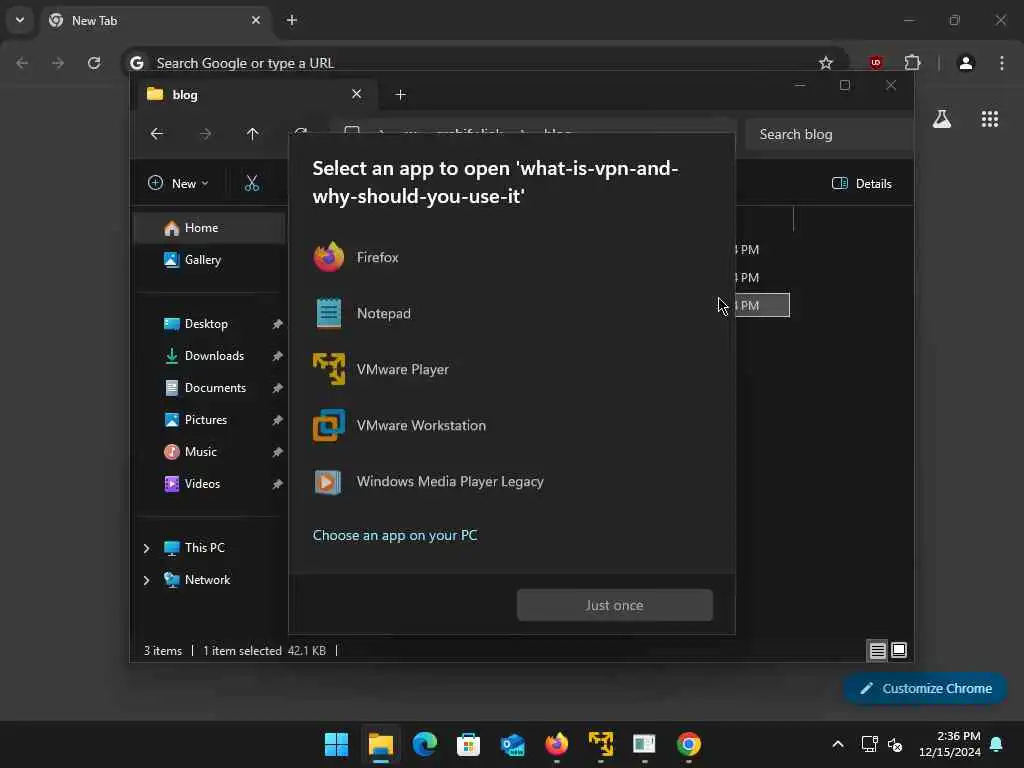Open the taskbar clock and date
1024x768 pixels.
[949, 744]
